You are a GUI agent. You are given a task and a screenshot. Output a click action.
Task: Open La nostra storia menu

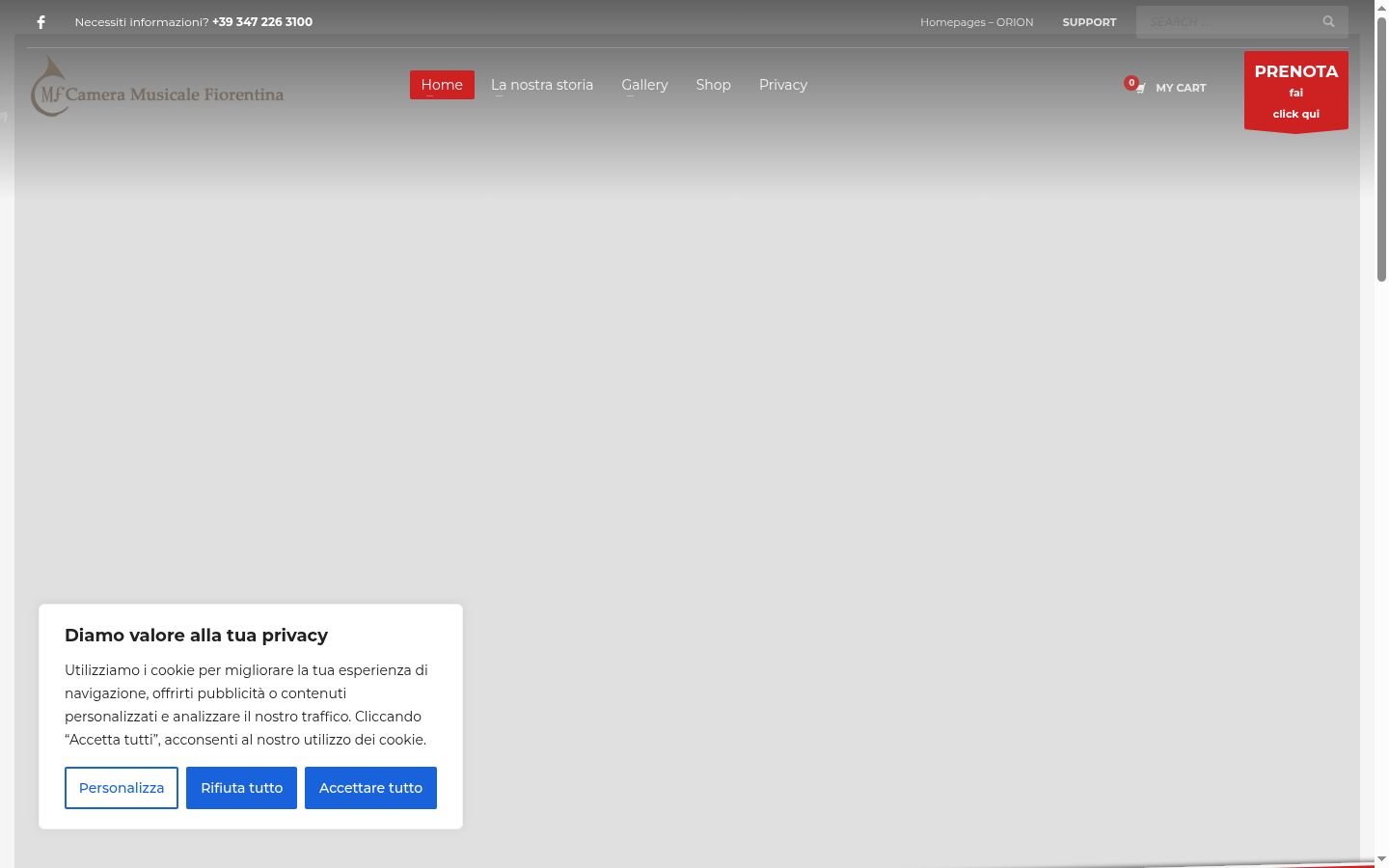point(542,85)
